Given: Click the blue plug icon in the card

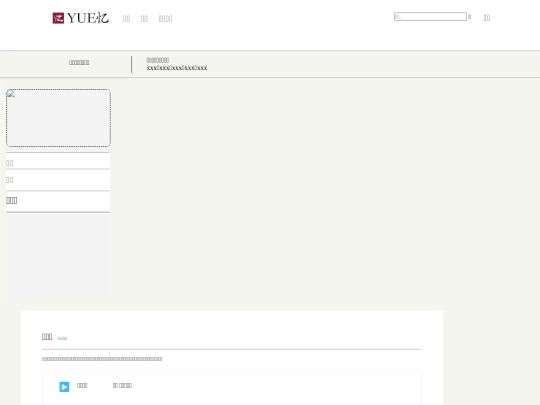Looking at the screenshot, I should 64,387.
